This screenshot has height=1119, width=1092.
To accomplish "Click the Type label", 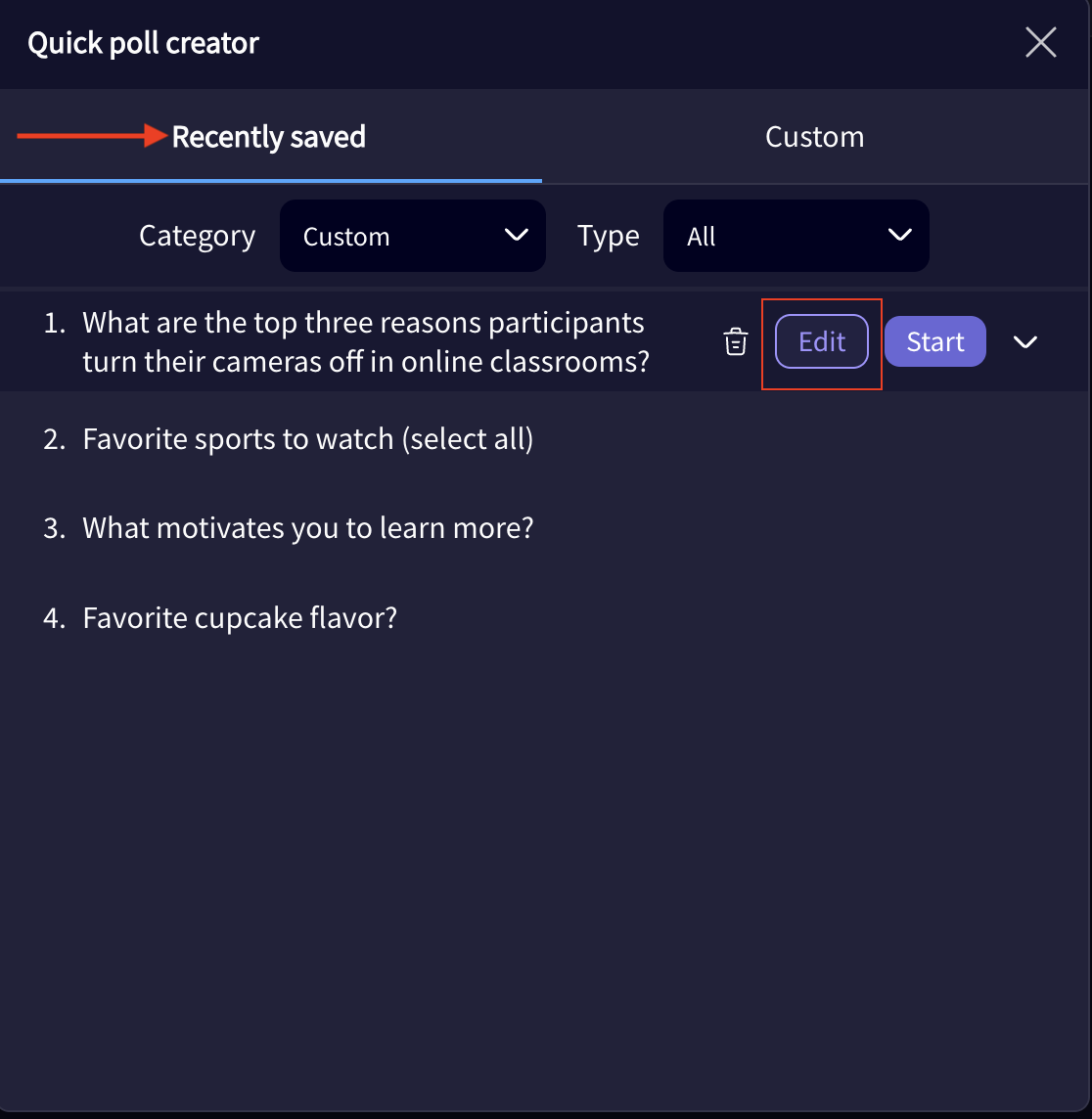I will (608, 236).
